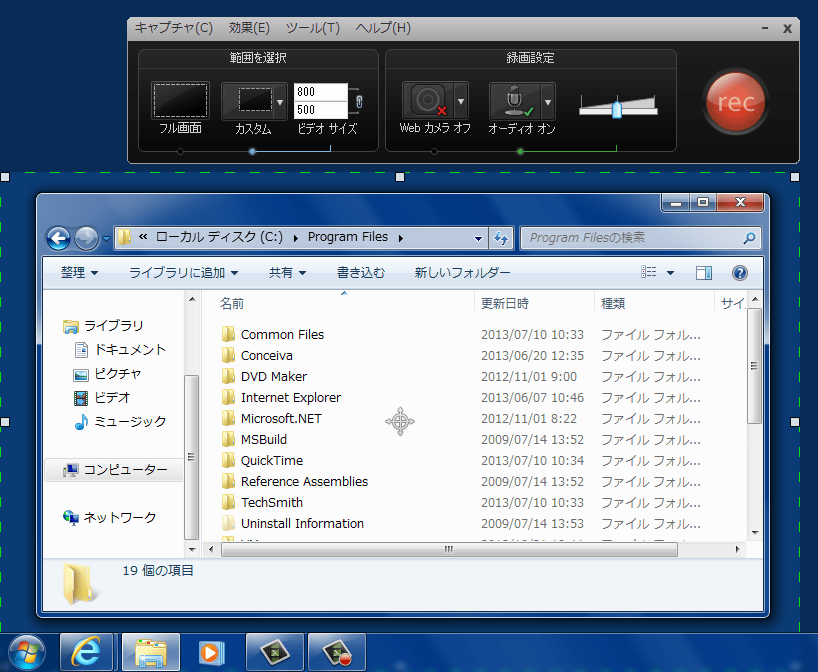Choose the custom capture region icon

[248, 101]
